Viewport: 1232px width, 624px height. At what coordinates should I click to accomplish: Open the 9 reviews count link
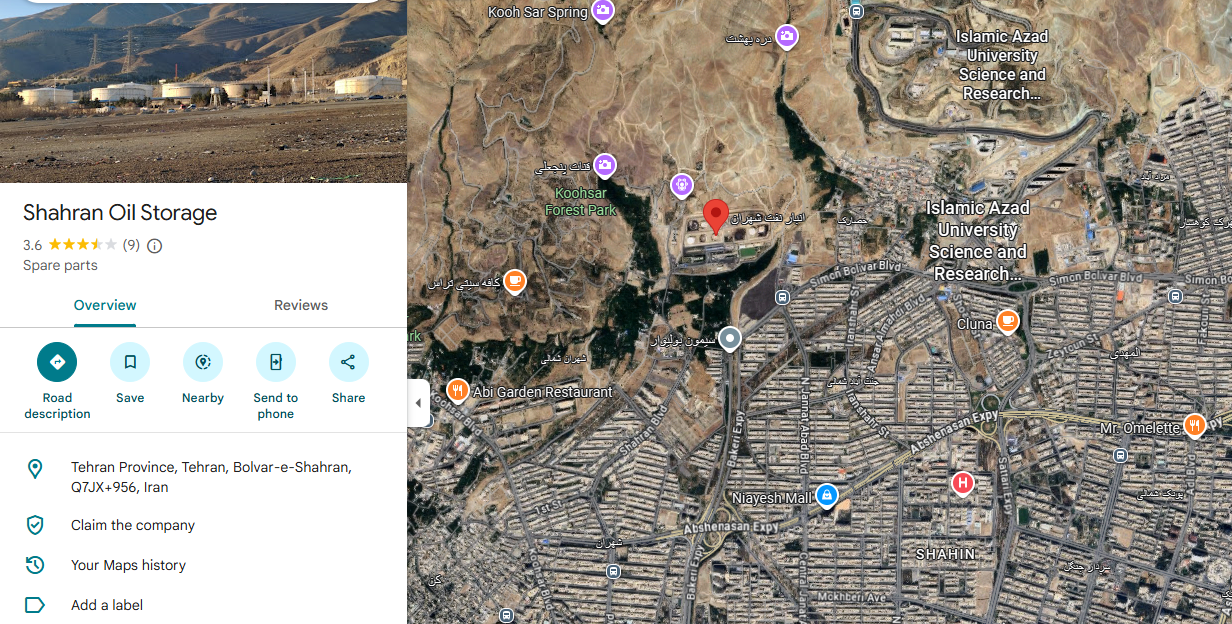pyautogui.click(x=131, y=245)
